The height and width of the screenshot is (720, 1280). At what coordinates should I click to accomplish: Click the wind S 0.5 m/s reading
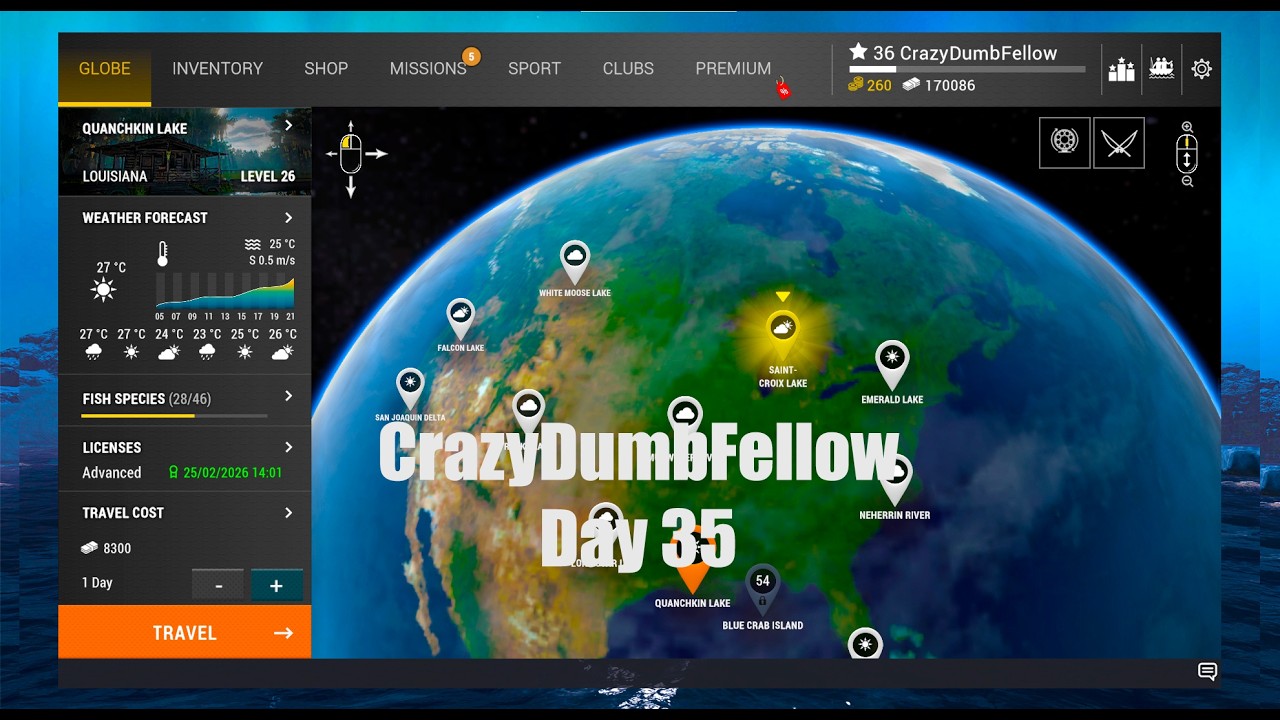[x=272, y=260]
